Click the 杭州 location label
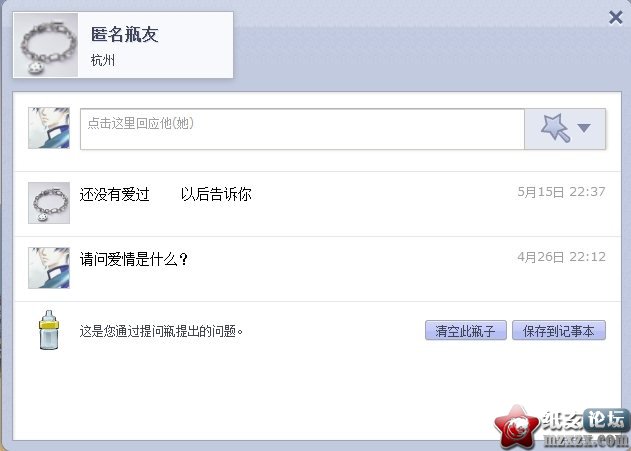631x451 pixels. tap(103, 60)
